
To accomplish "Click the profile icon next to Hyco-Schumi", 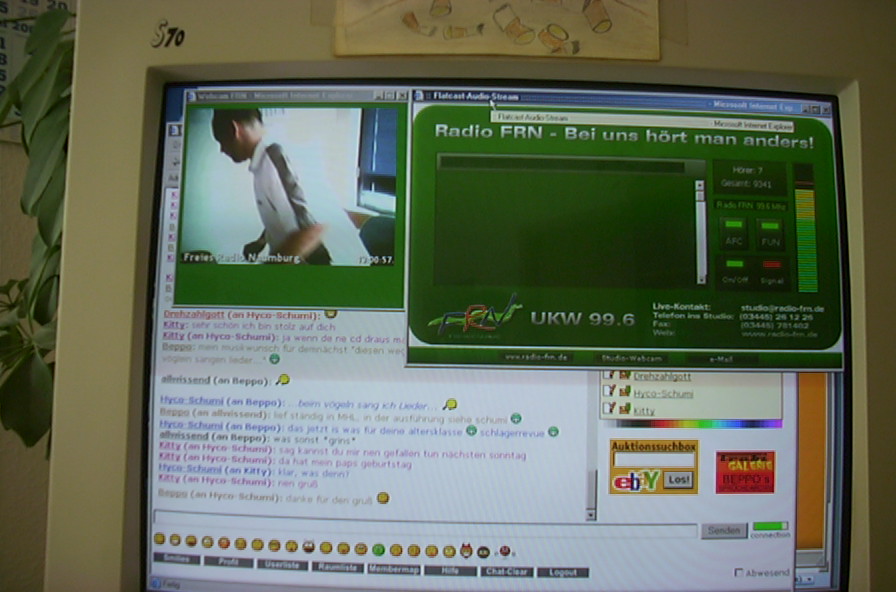I will pyautogui.click(x=623, y=393).
